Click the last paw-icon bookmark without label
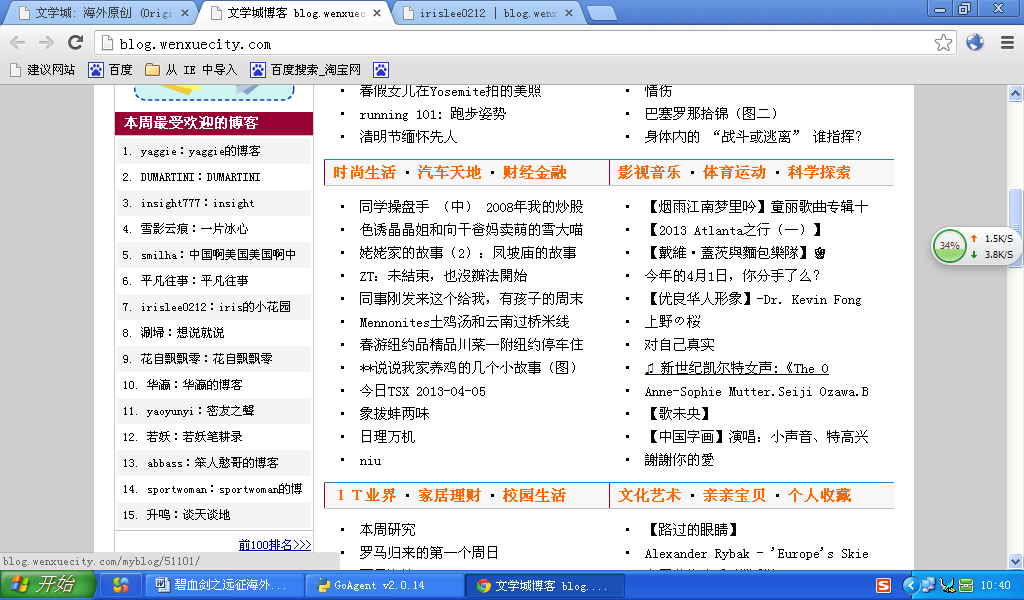This screenshot has width=1024, height=600. click(381, 70)
